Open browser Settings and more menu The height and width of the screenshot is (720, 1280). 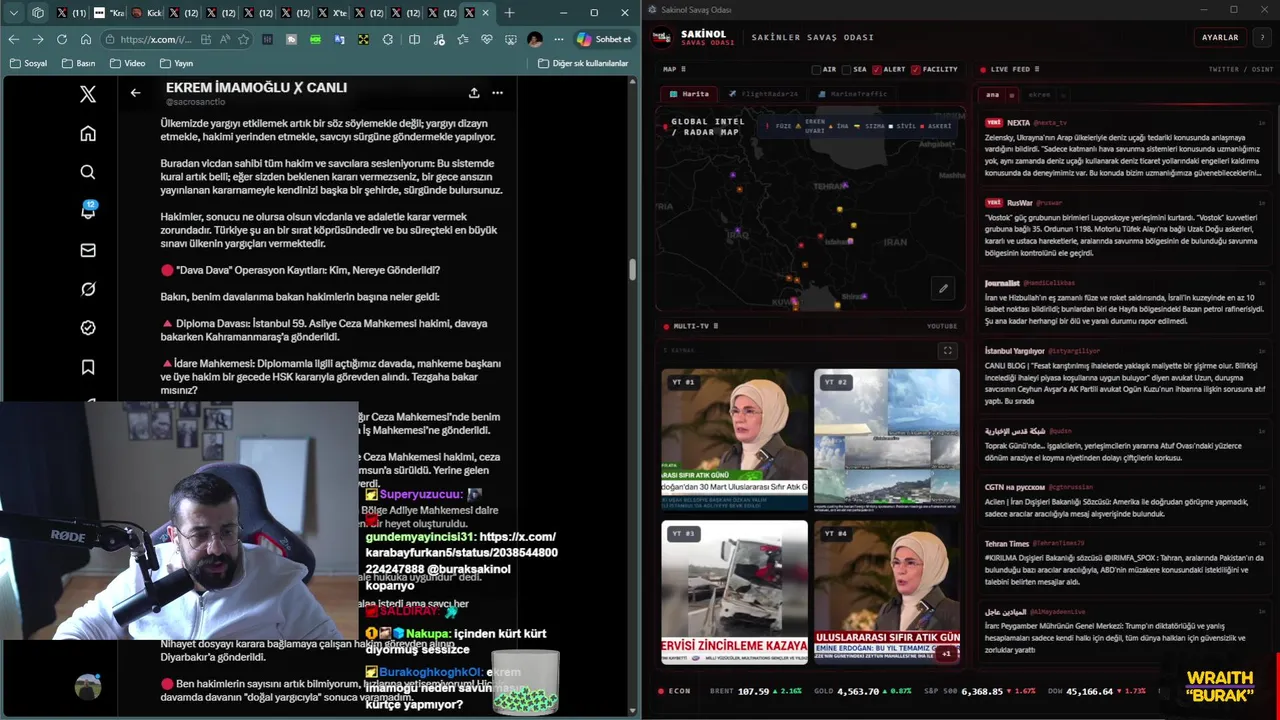[x=559, y=39]
